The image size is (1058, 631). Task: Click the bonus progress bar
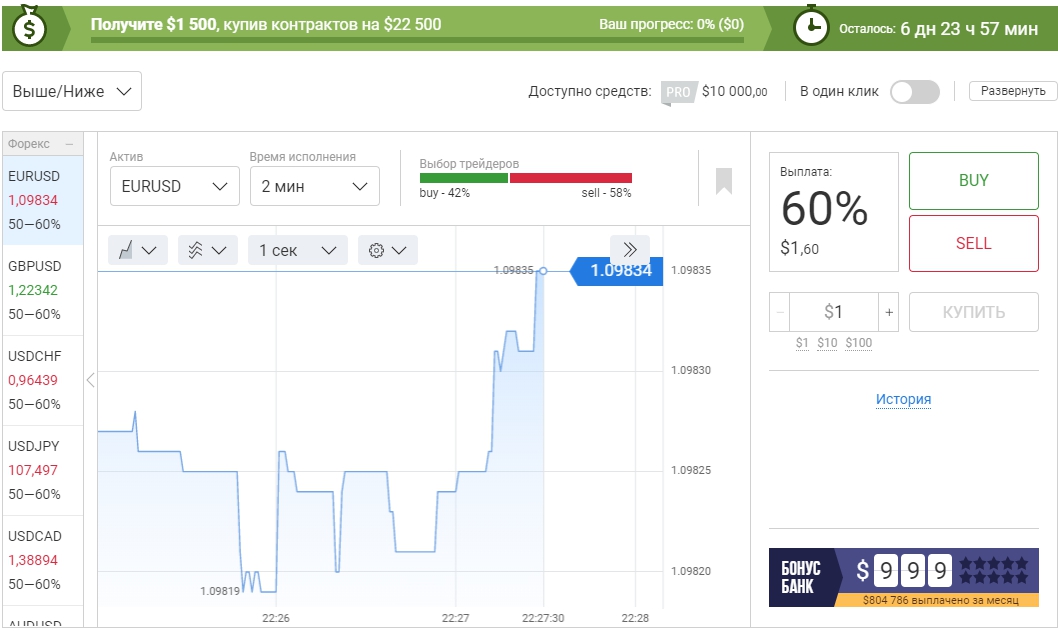pos(417,41)
